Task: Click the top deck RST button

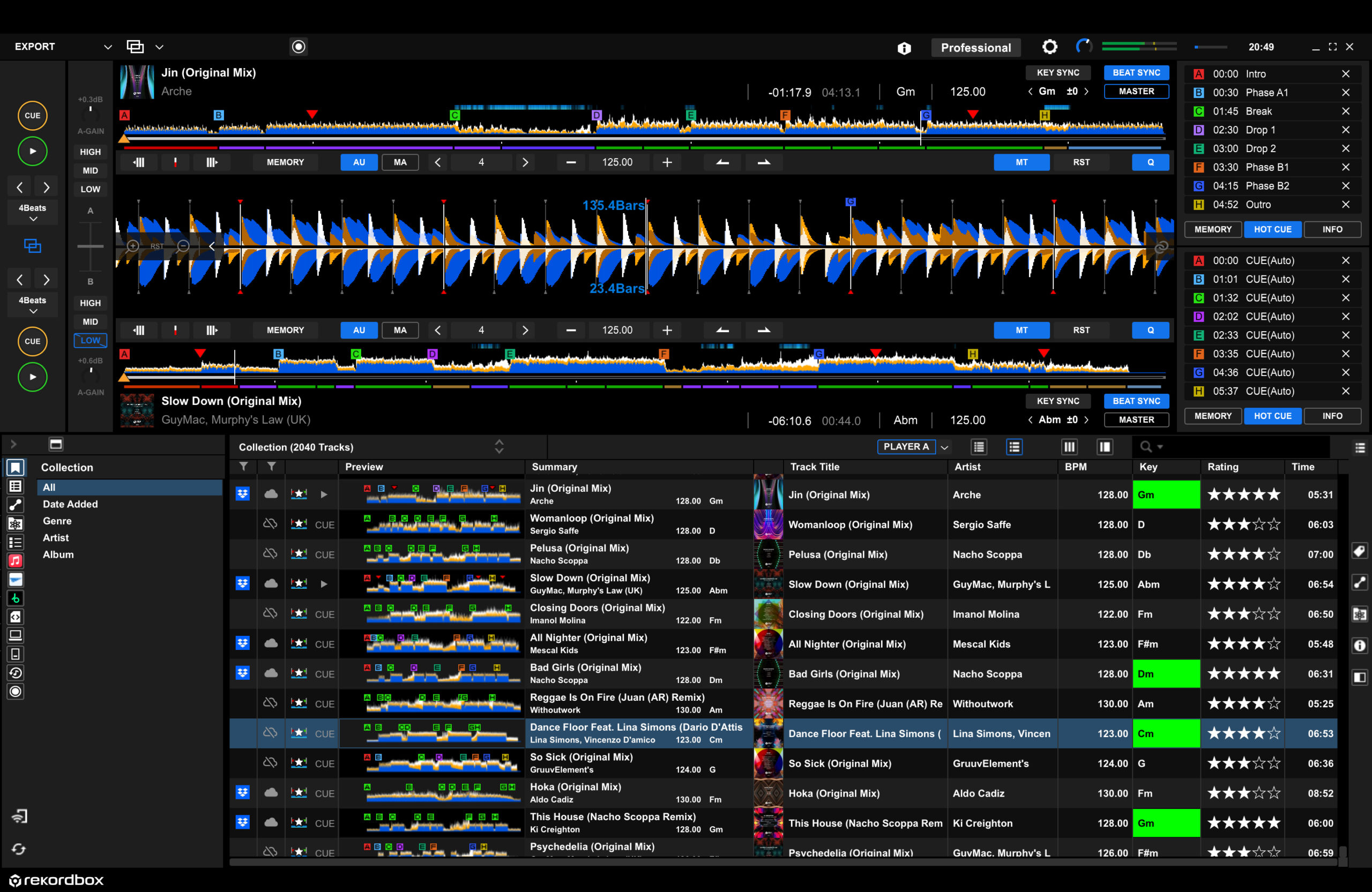Action: click(x=1081, y=162)
